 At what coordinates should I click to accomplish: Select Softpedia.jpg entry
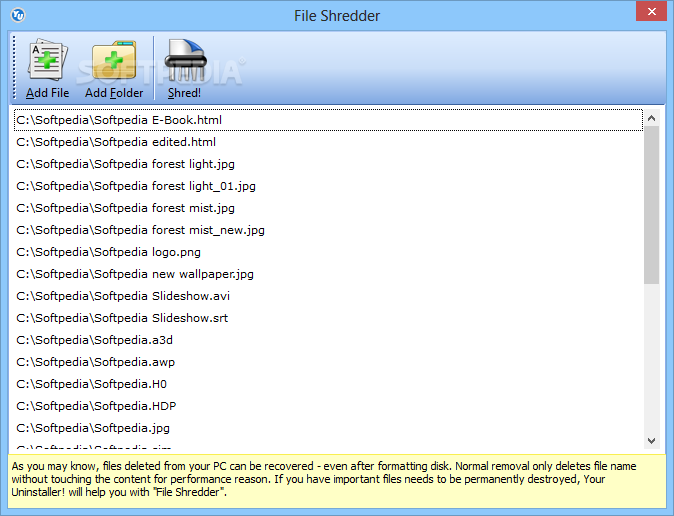(328, 428)
